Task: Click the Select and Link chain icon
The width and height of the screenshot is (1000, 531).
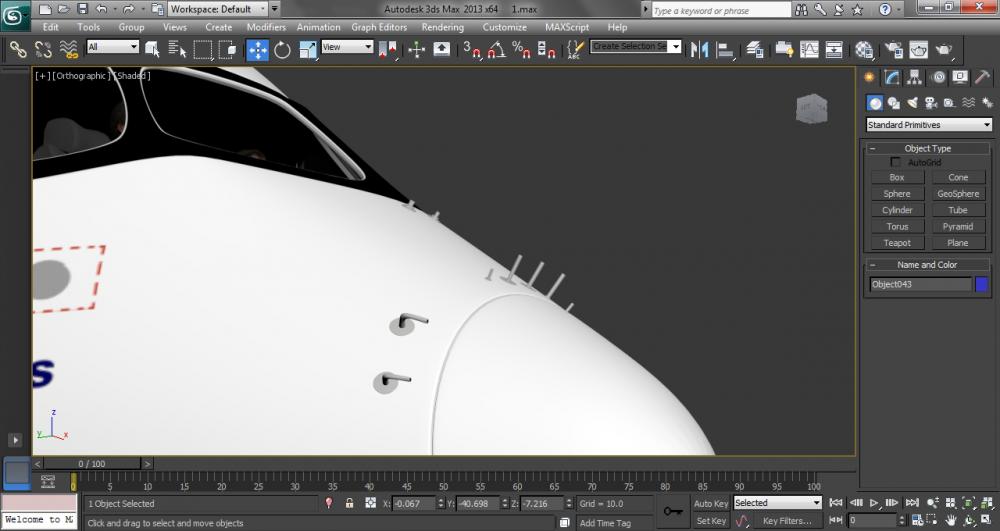Action: click(18, 50)
